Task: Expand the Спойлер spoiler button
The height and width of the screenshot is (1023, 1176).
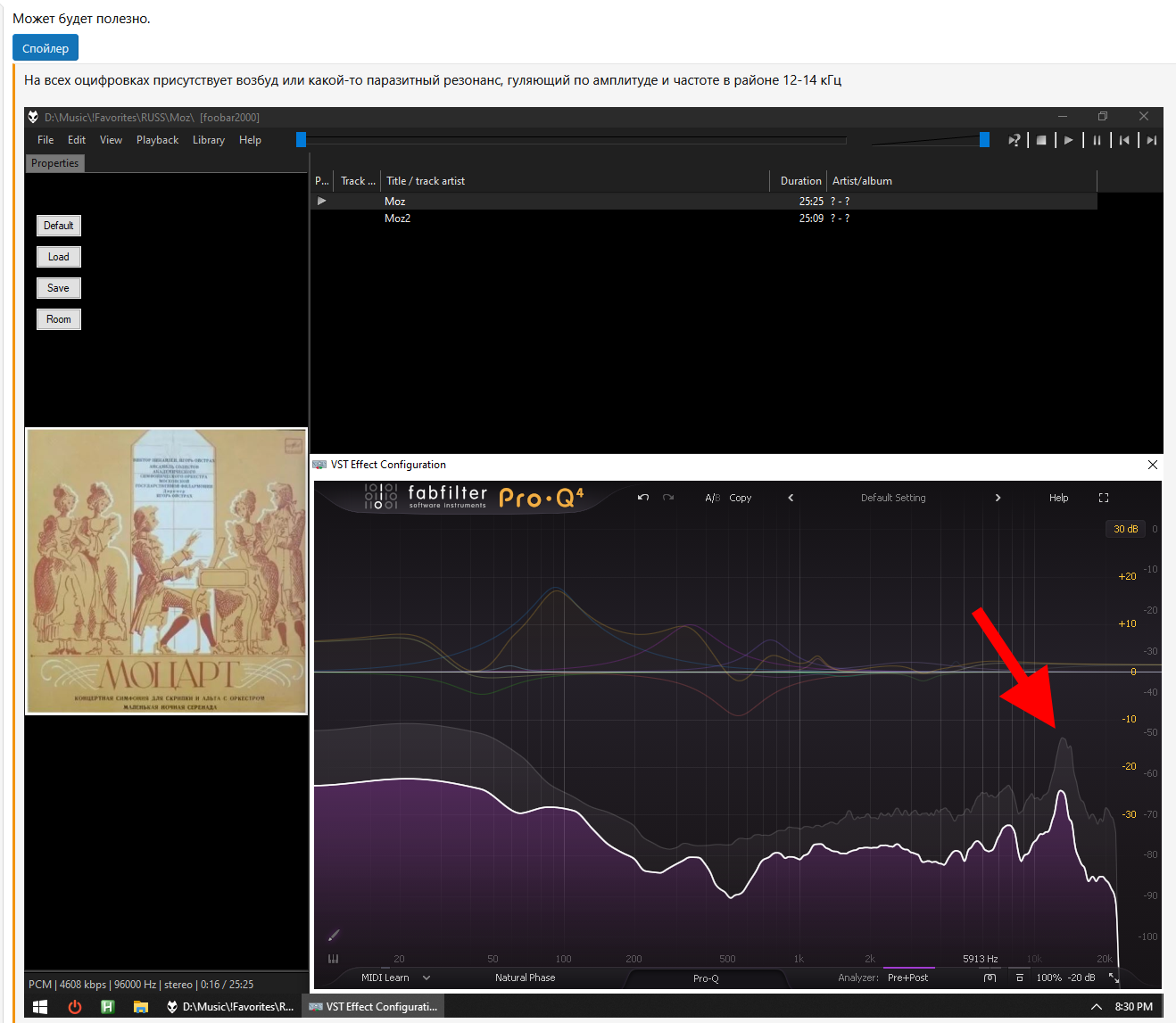Action: 46,48
